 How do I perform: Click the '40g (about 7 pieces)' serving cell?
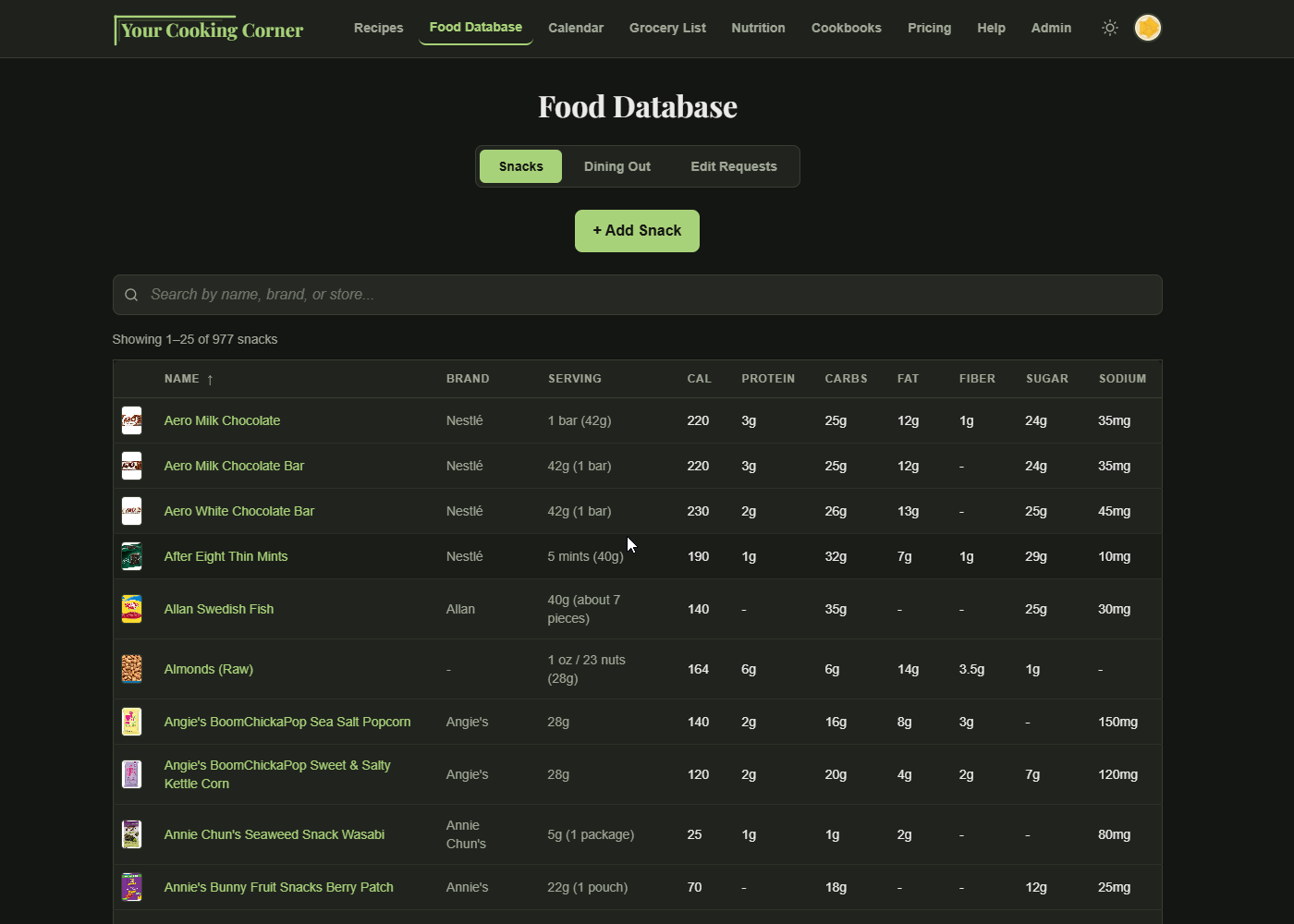tap(584, 609)
